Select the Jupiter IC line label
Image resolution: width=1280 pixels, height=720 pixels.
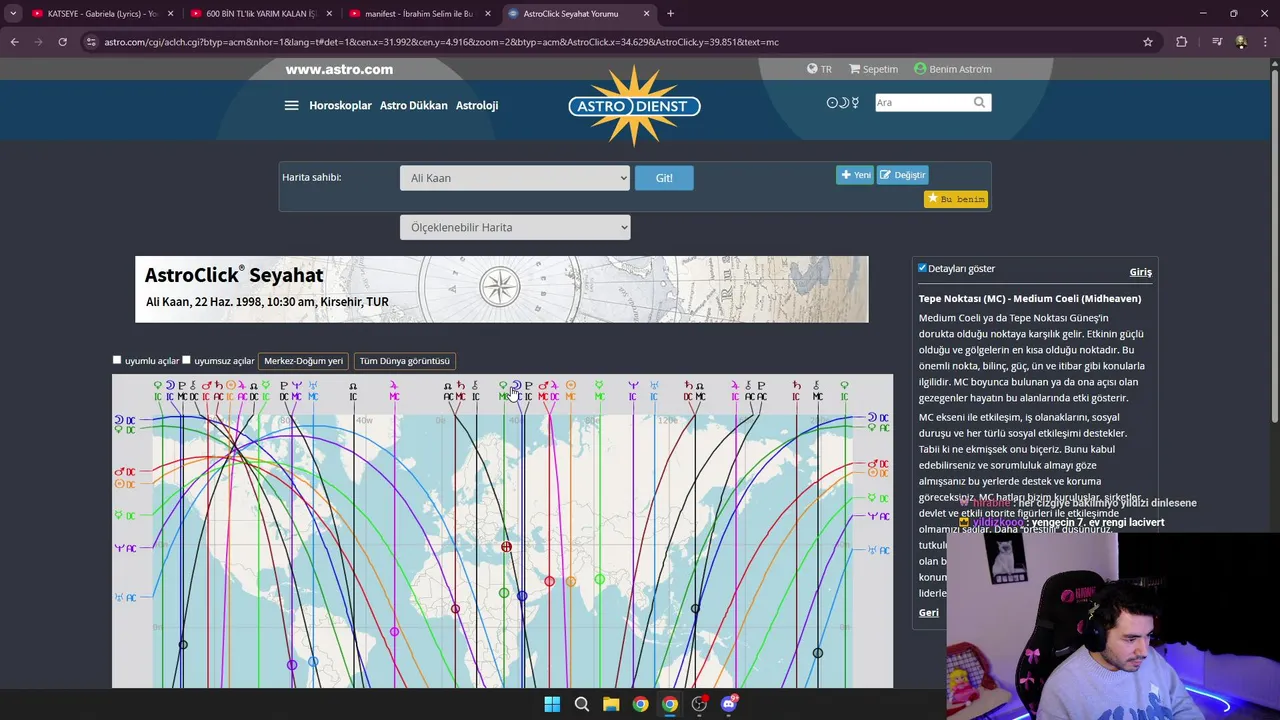(735, 391)
